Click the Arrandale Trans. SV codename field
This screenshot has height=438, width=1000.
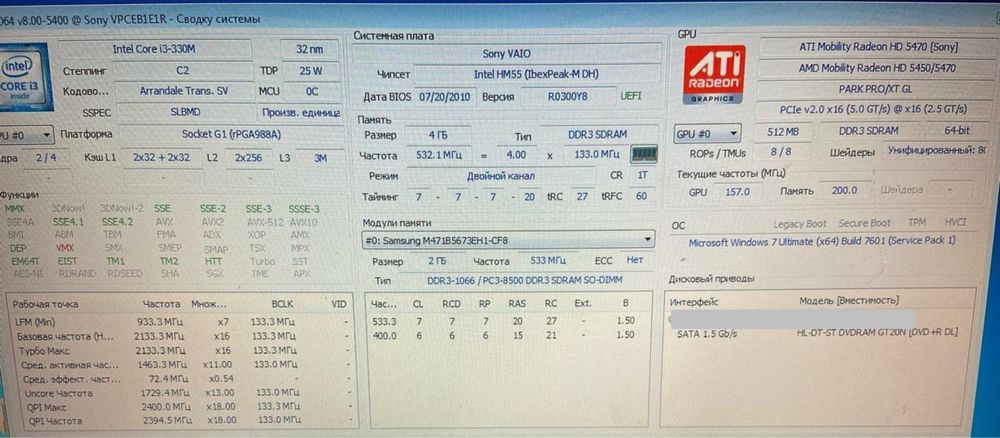click(x=184, y=91)
